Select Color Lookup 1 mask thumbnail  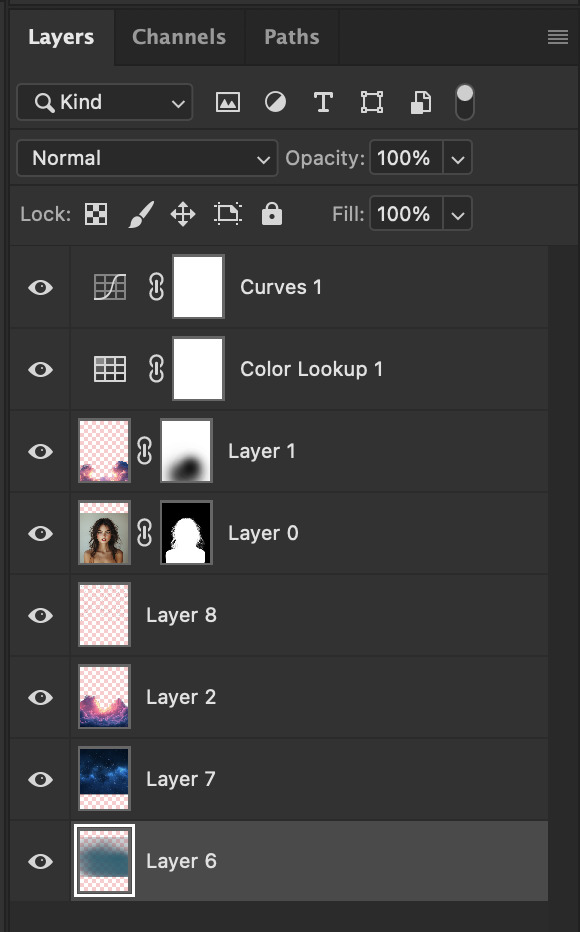click(x=198, y=369)
